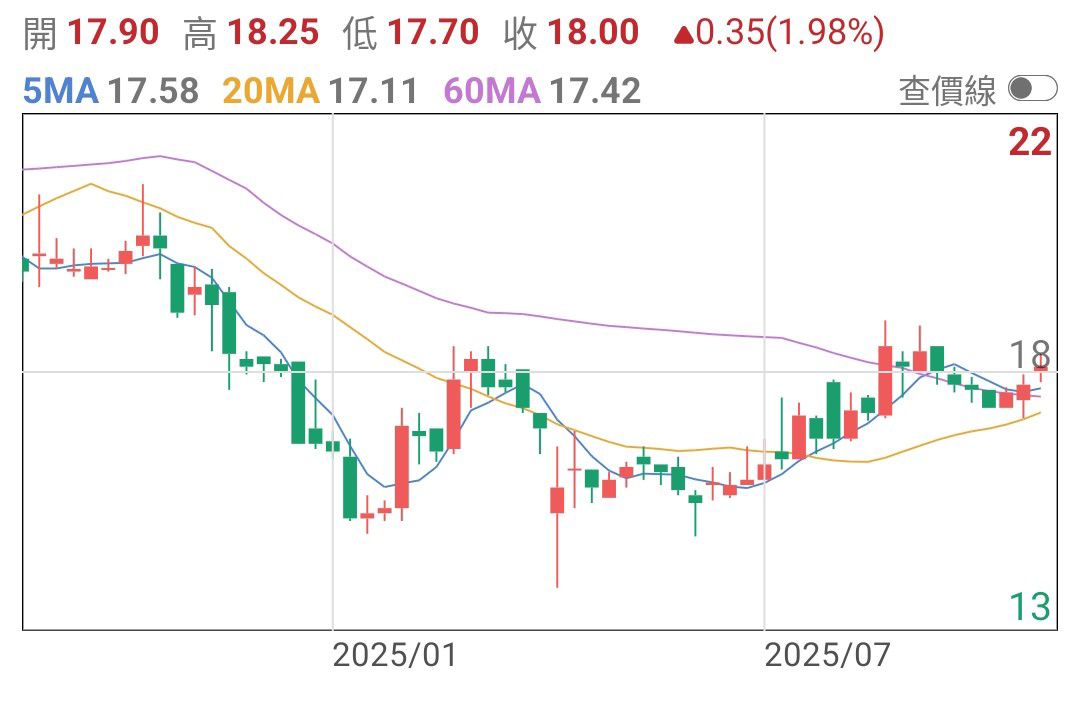Click the 0.35(1.98%) change value
Viewport: 1080px width, 716px height.
coord(790,33)
